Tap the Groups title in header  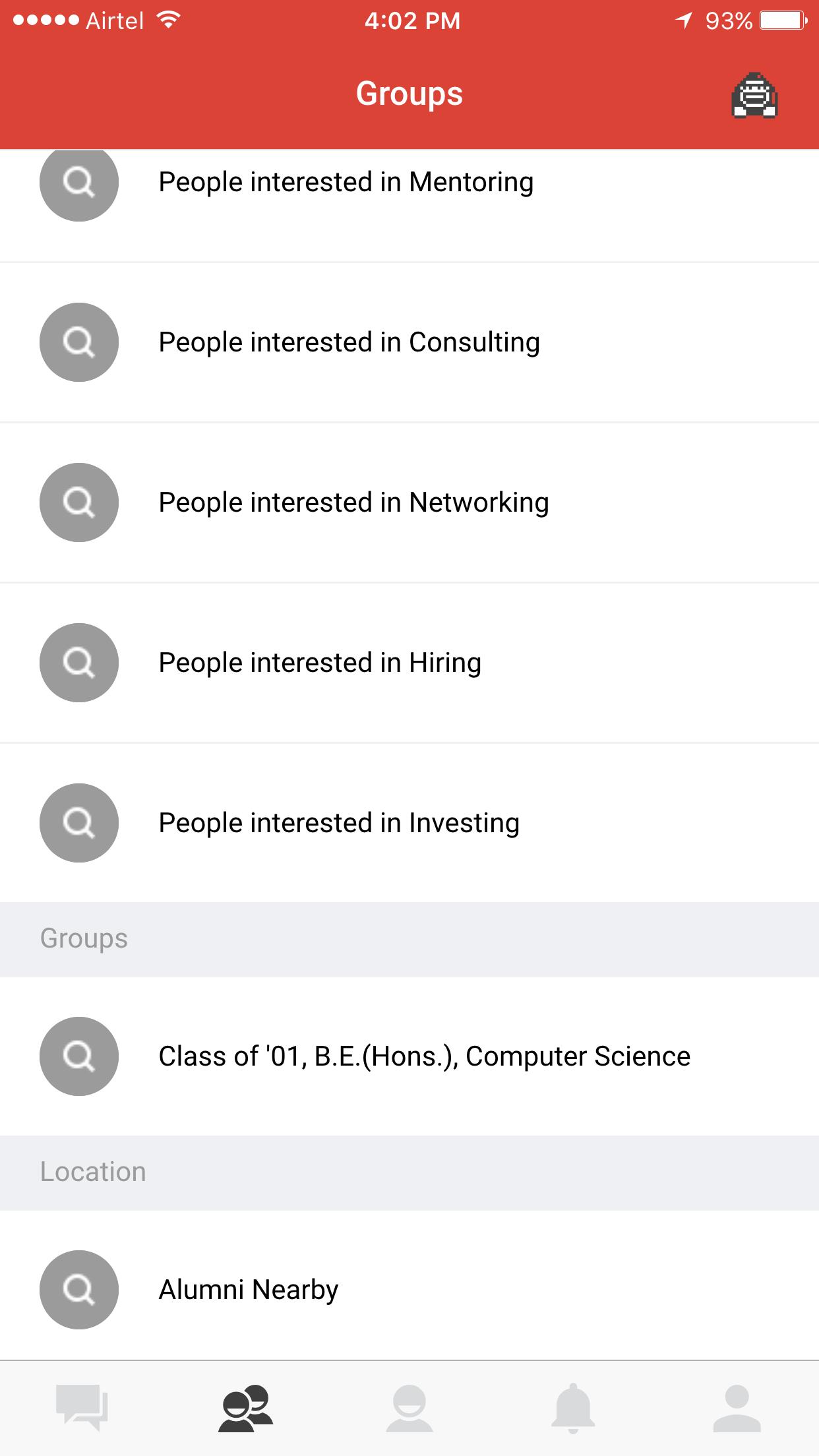point(409,94)
